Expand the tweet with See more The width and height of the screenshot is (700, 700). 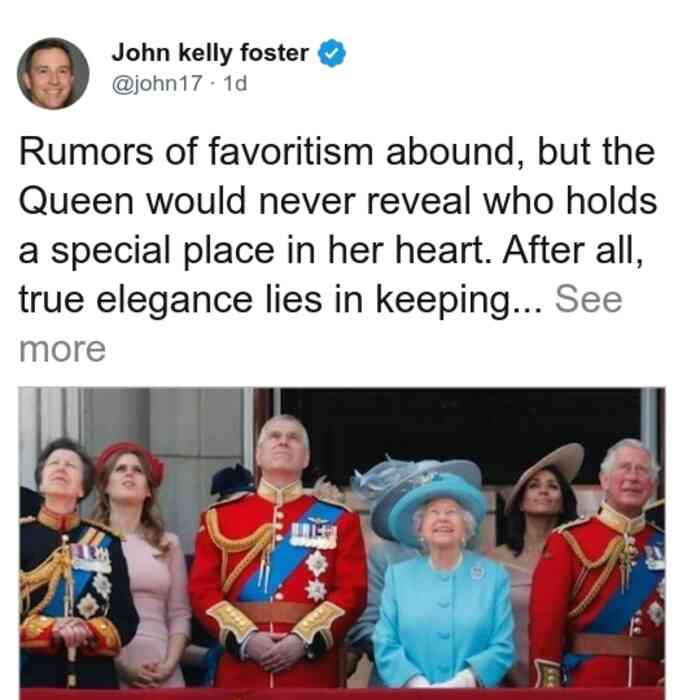pyautogui.click(x=588, y=299)
